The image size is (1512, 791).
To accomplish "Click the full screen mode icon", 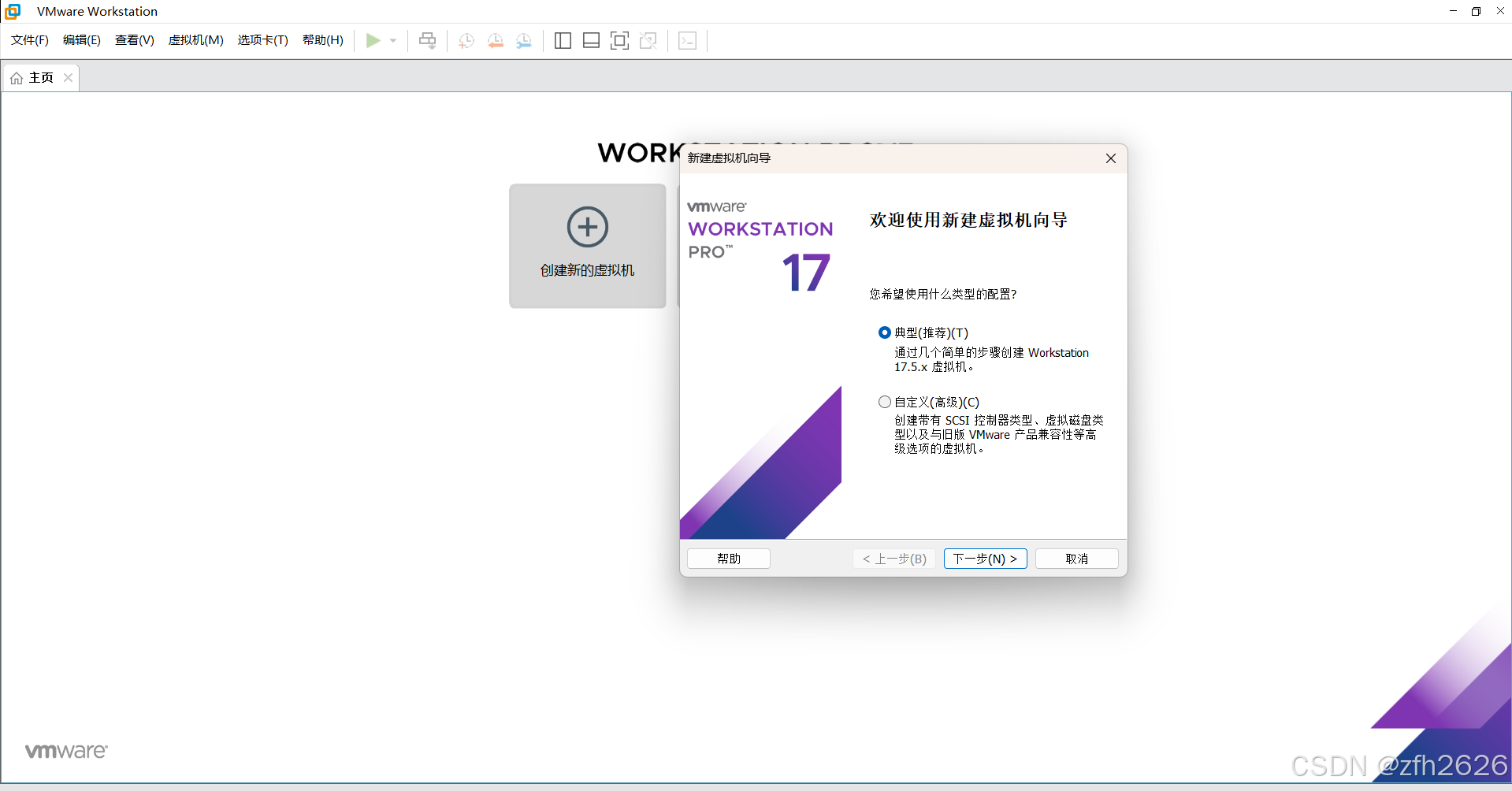I will tap(619, 41).
